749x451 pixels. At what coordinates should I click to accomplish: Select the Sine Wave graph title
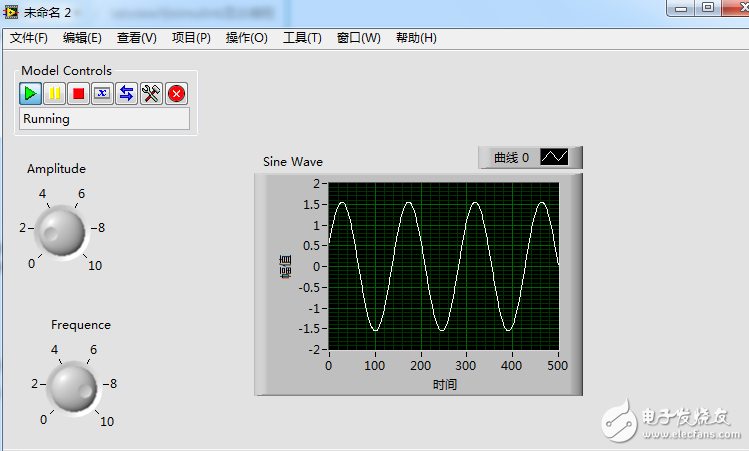tap(293, 162)
